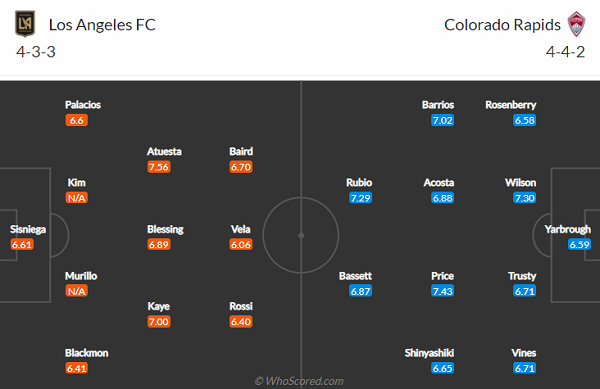This screenshot has height=389, width=600.
Task: Choose player Rosenberry
Action: pos(510,105)
